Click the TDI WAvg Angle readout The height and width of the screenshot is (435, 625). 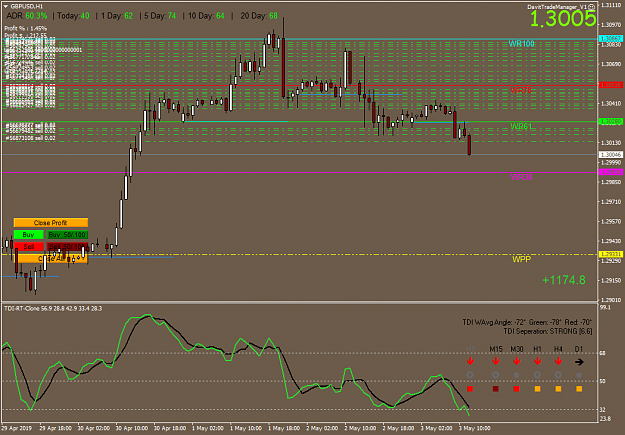click(527, 322)
